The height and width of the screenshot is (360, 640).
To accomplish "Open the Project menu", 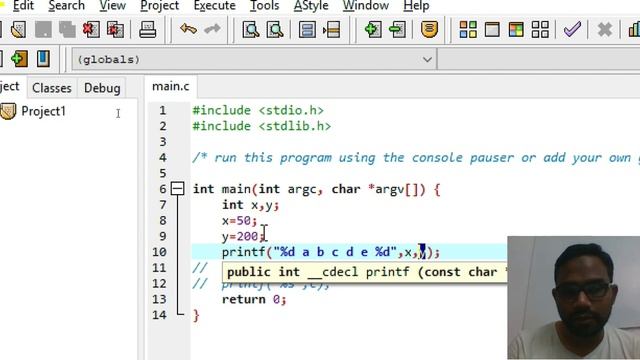I will pyautogui.click(x=160, y=6).
